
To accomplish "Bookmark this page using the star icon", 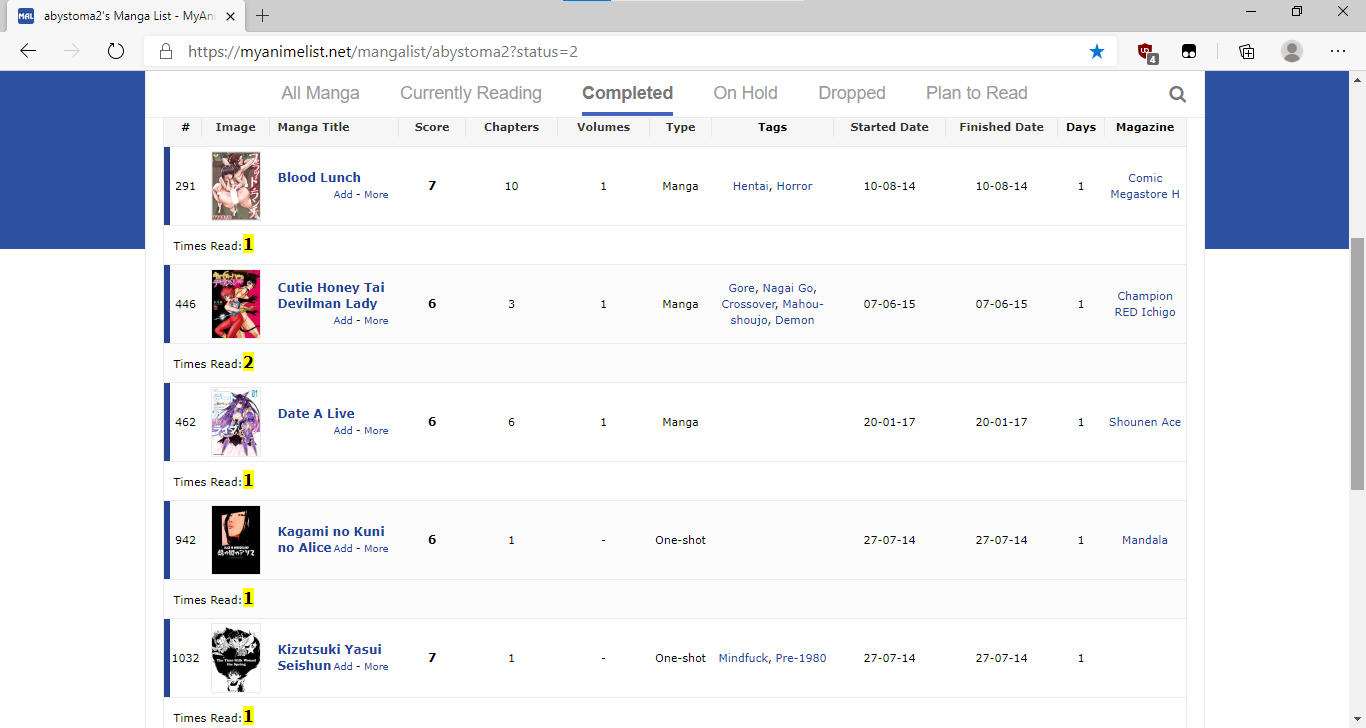I will coord(1097,50).
